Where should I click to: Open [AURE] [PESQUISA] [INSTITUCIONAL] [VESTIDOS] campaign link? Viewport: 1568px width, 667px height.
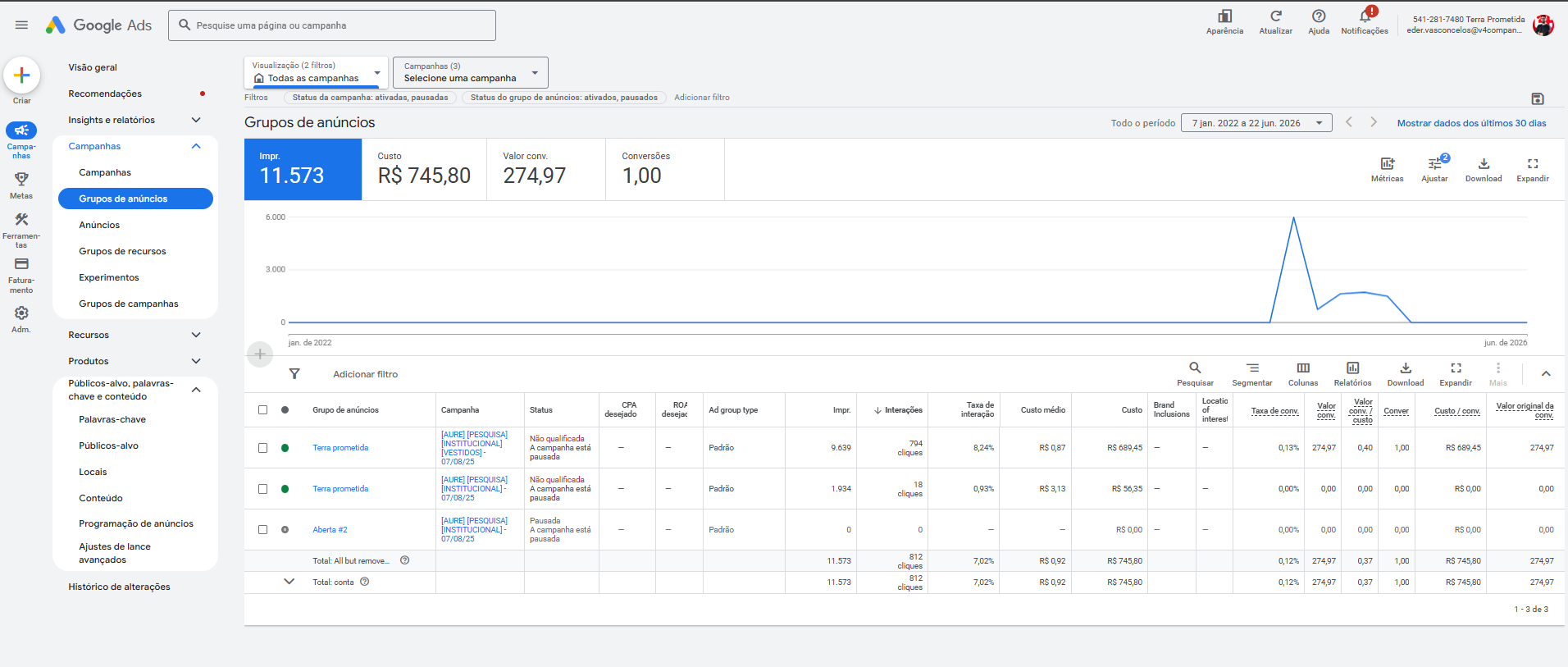[474, 448]
